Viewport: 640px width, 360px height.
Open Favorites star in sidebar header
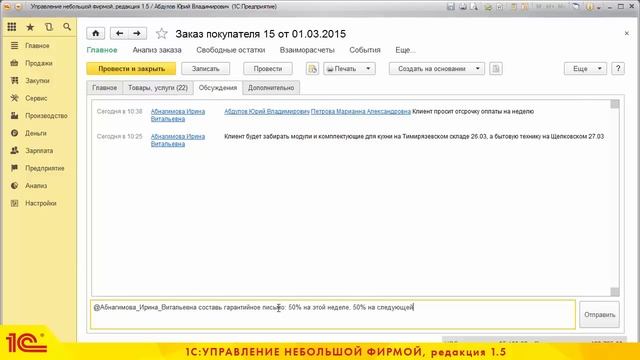(30, 27)
